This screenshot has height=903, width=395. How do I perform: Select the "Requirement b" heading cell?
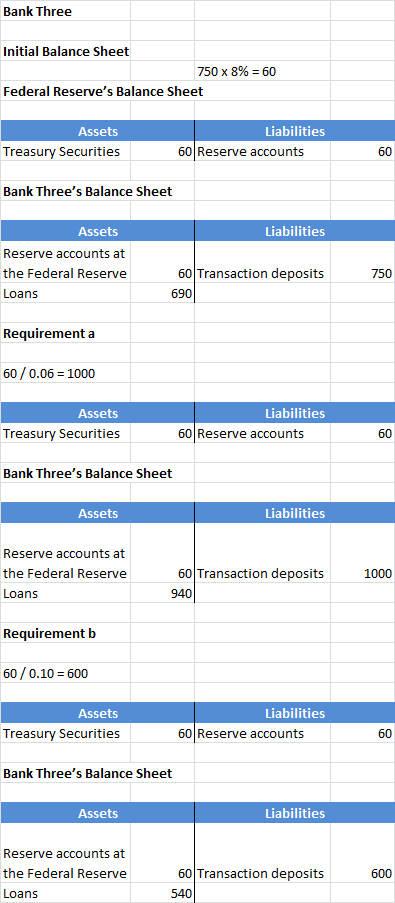coord(65,633)
